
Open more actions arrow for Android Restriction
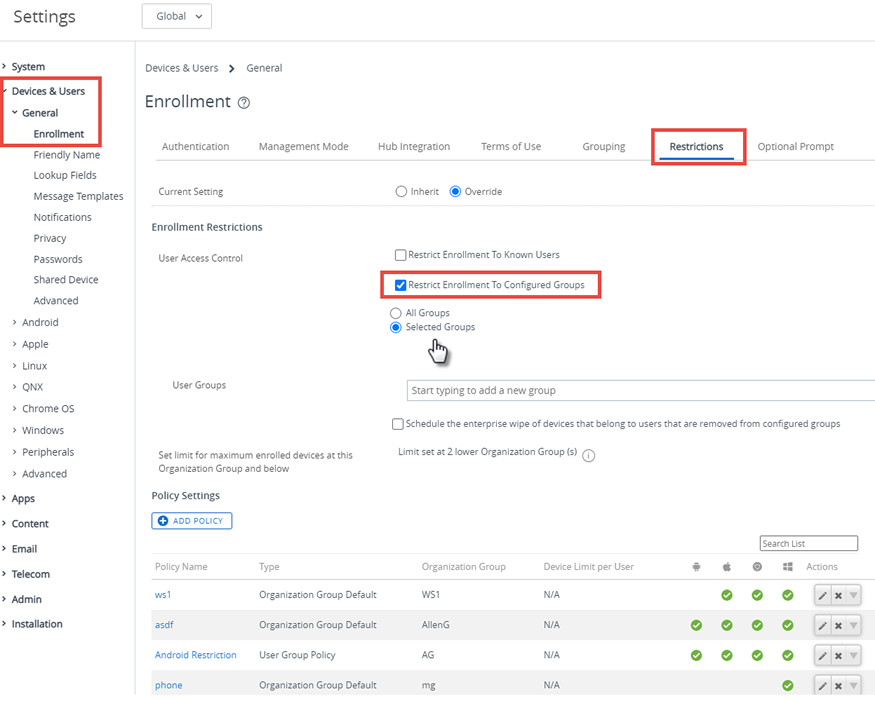tap(853, 656)
